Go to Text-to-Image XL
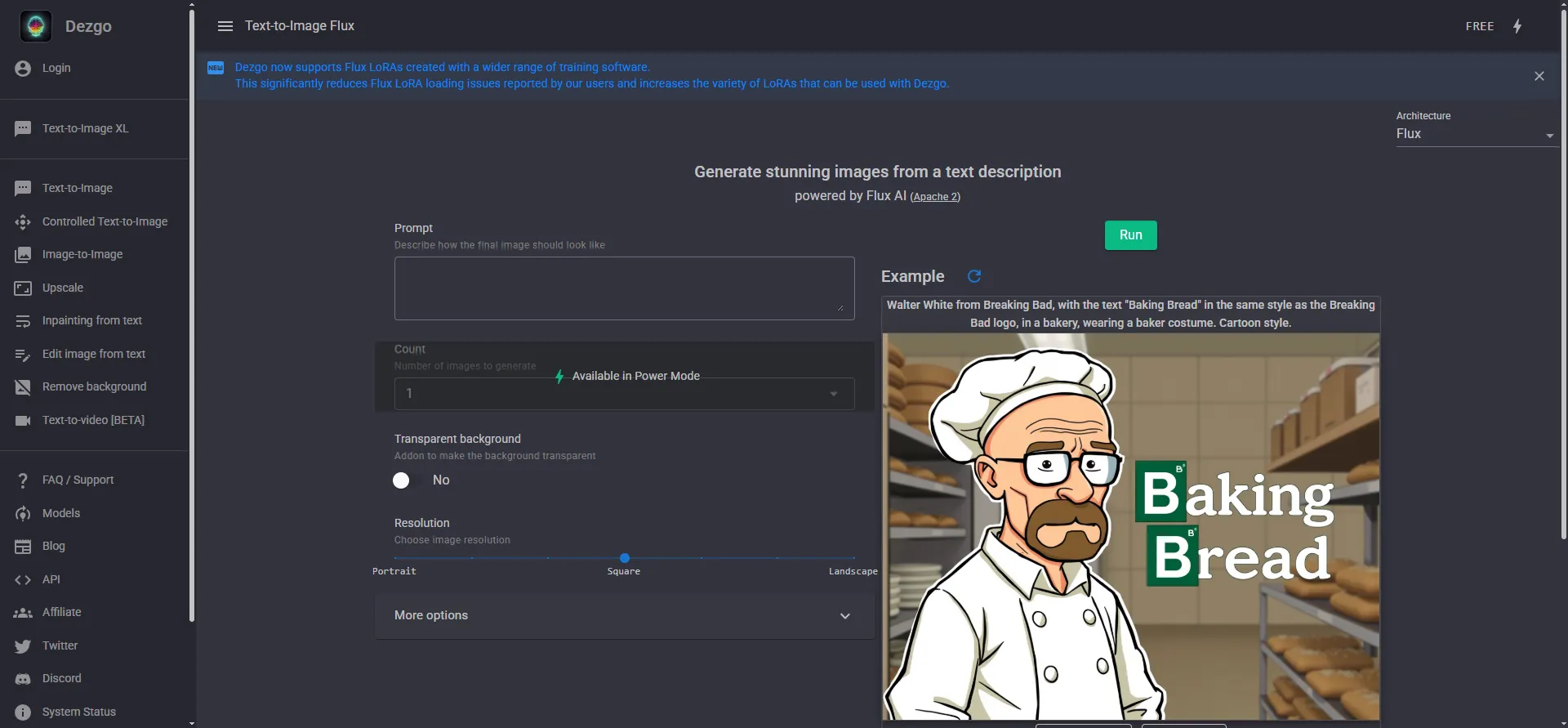The width and height of the screenshot is (1568, 728). 85,128
